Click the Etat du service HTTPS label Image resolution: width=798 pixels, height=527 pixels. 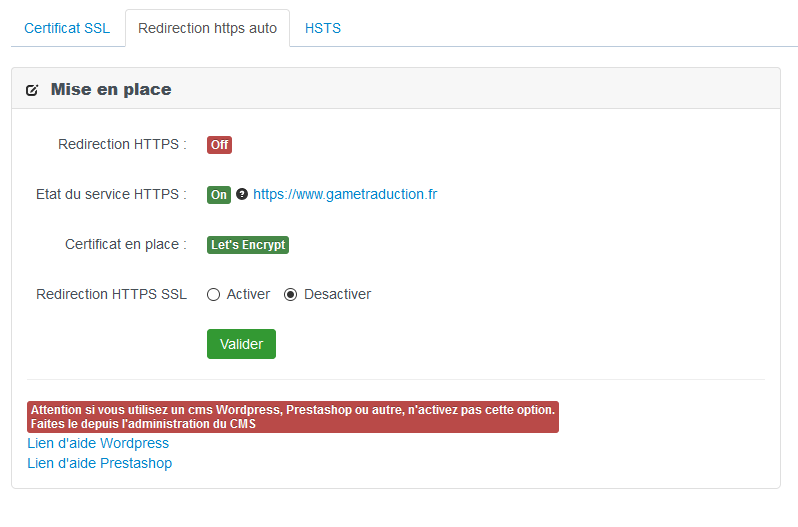point(111,194)
